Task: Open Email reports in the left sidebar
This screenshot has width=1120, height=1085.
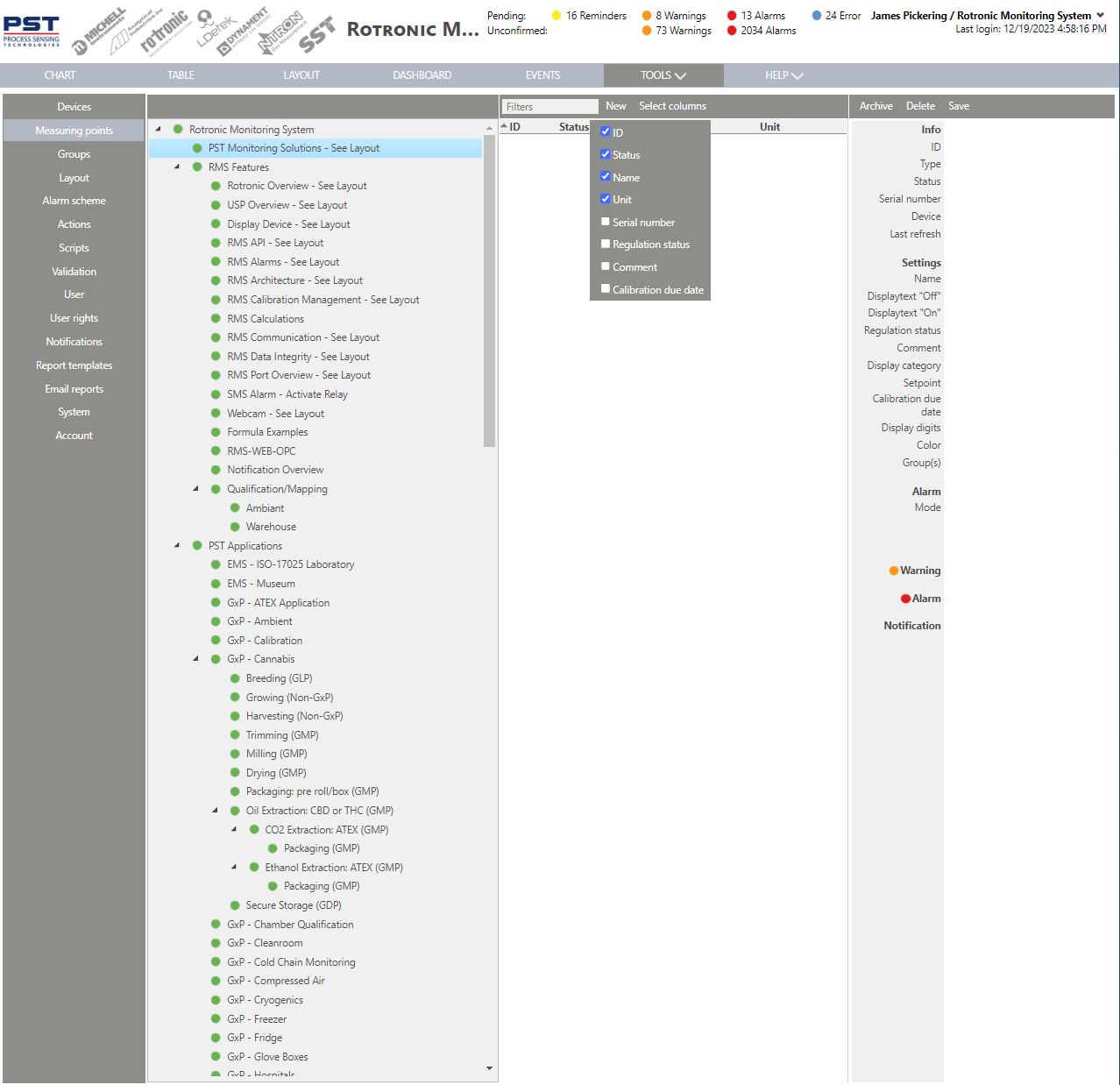Action: 74,389
